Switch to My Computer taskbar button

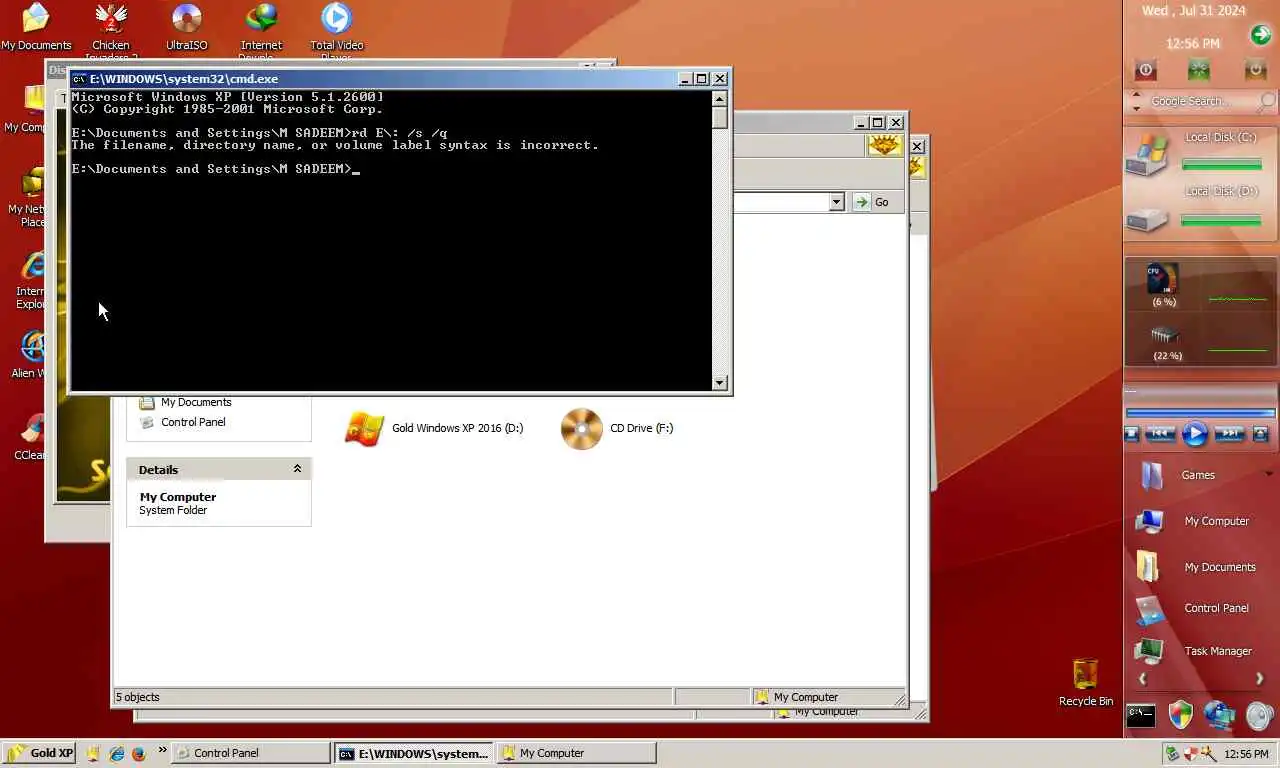(577, 753)
